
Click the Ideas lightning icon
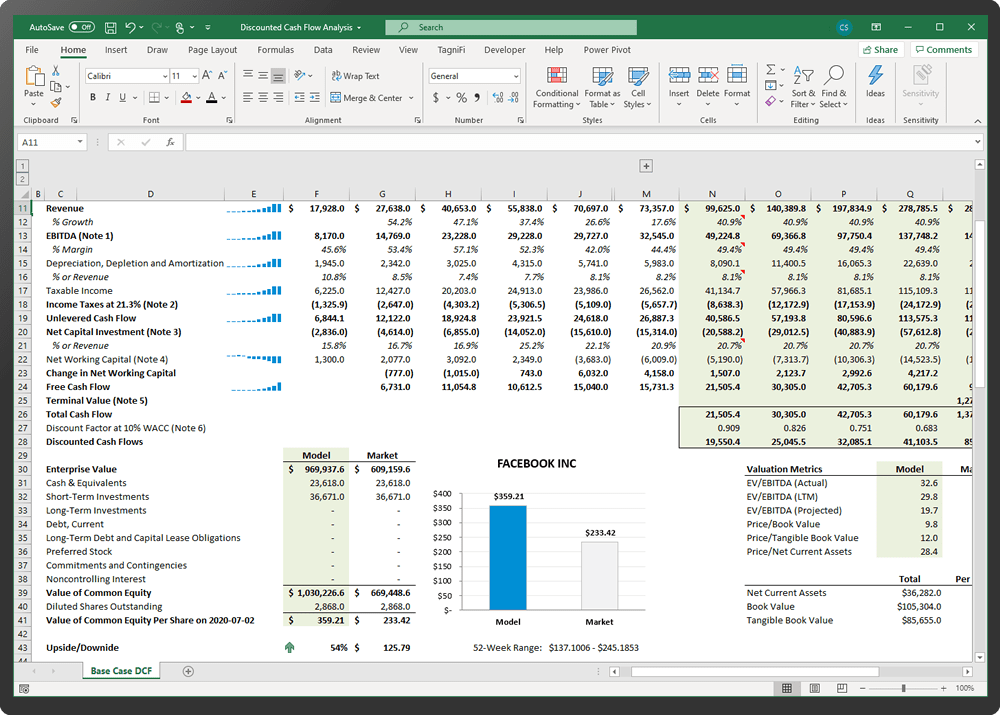pos(875,75)
